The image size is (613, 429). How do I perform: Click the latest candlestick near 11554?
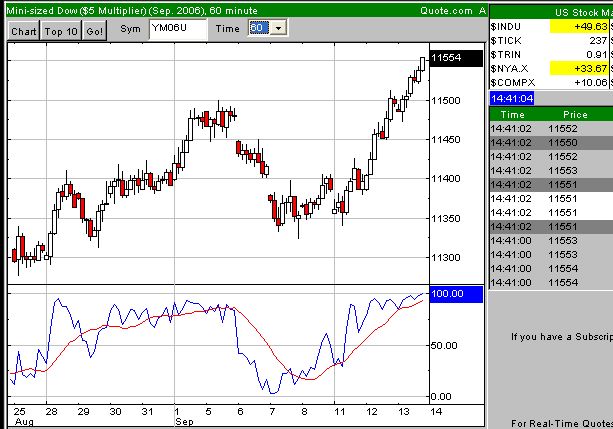point(423,64)
